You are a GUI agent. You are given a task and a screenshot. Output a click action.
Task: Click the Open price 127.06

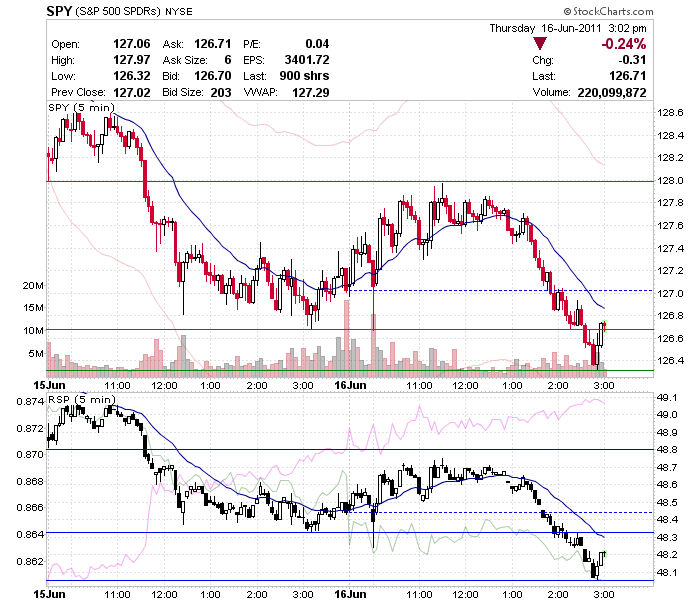coord(132,44)
